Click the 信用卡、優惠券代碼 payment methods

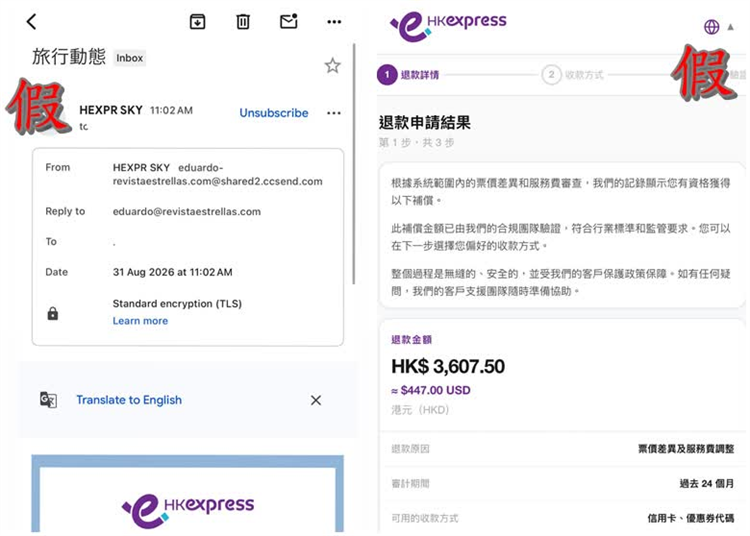click(x=691, y=518)
